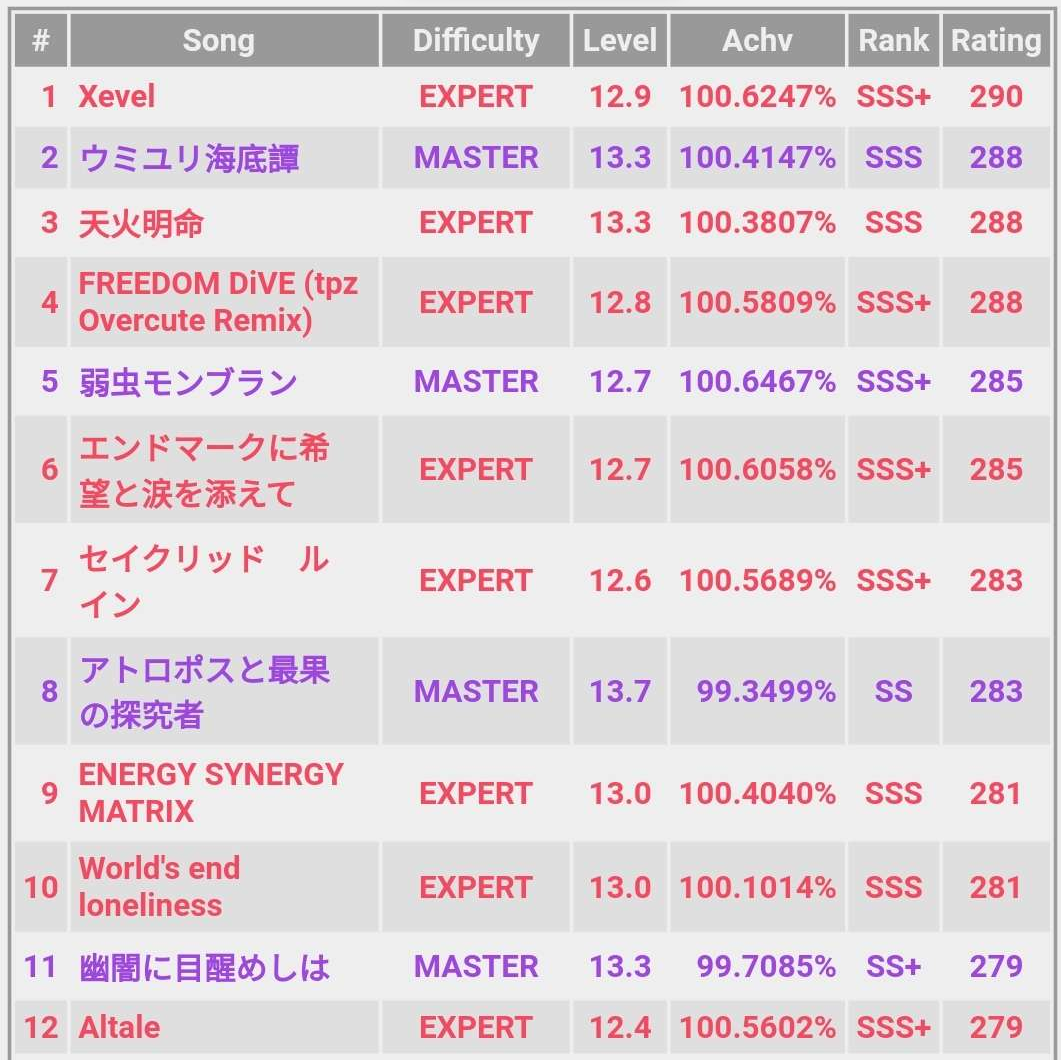Select the 弱虫モンブラン song row
This screenshot has height=1060, width=1061.
pyautogui.click(x=188, y=382)
